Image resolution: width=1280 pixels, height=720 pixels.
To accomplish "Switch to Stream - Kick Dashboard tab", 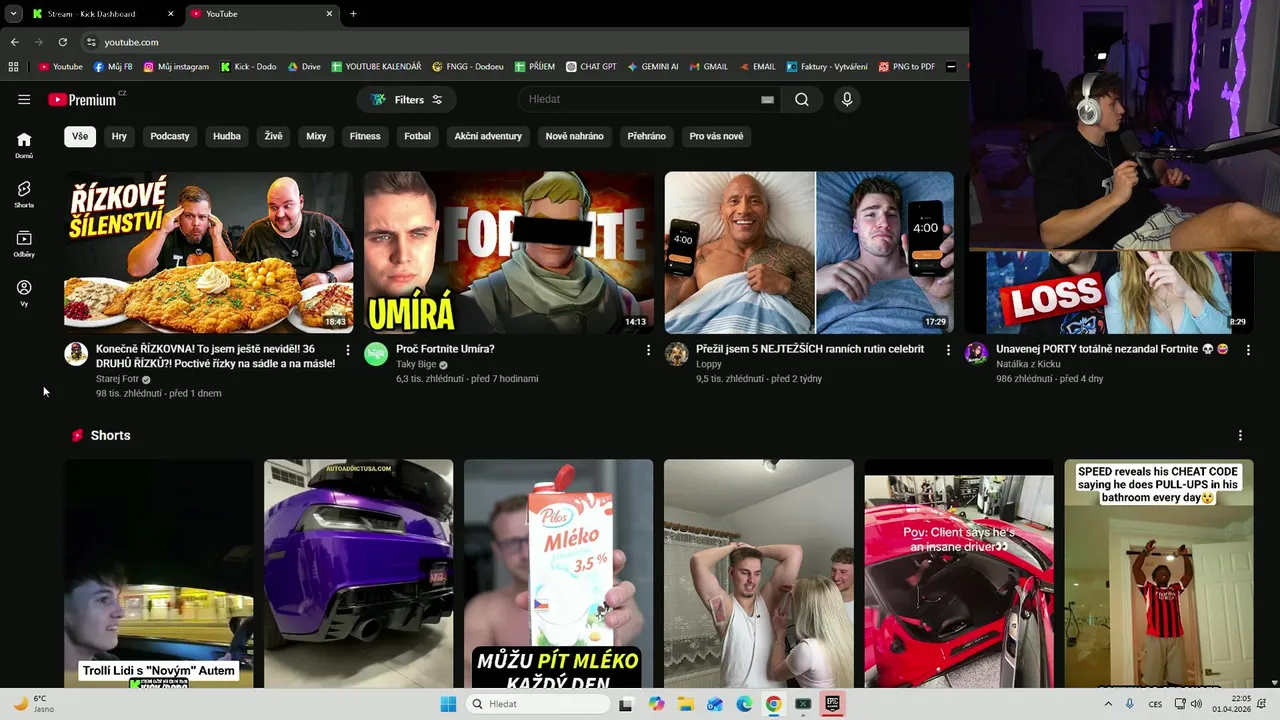I will pos(102,14).
